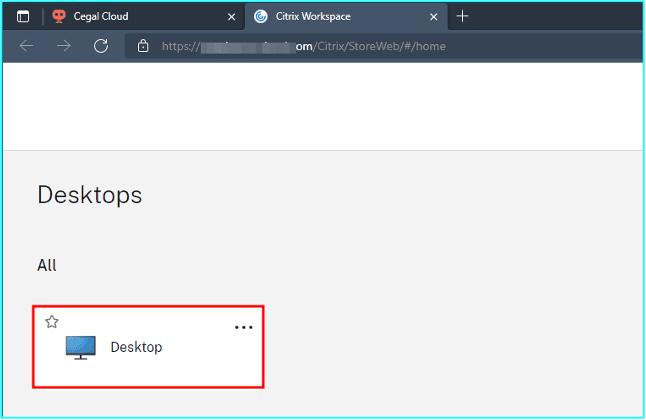This screenshot has height=420, width=646.
Task: Go forward to the next page
Action: tap(64, 46)
